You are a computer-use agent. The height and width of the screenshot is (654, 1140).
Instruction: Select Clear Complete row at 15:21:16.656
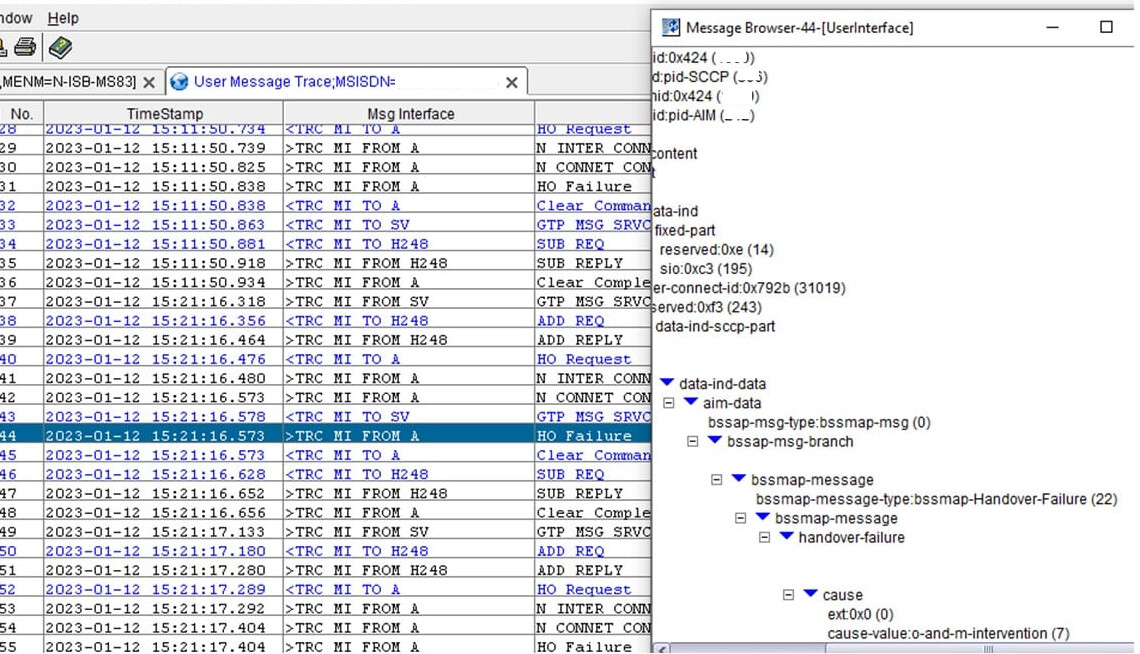click(325, 512)
